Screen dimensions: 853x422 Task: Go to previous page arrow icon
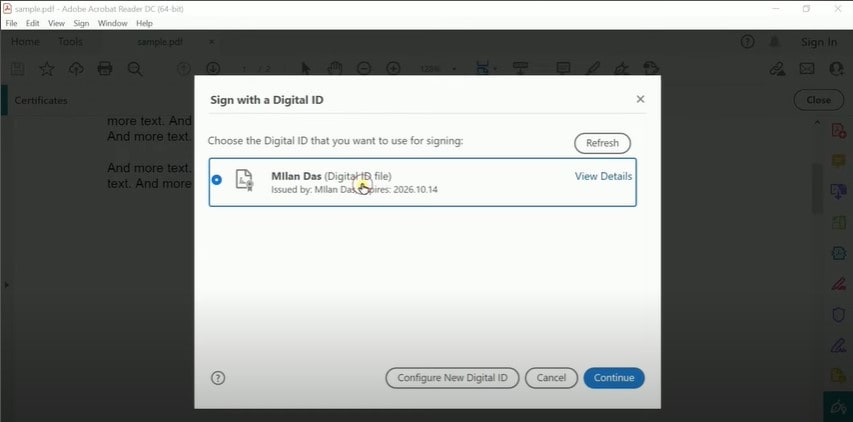click(184, 69)
